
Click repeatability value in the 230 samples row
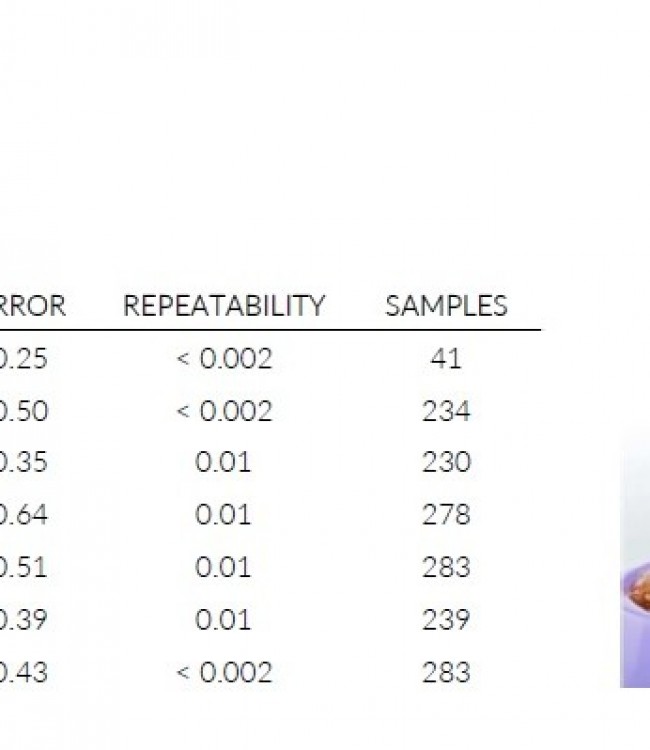(x=223, y=463)
